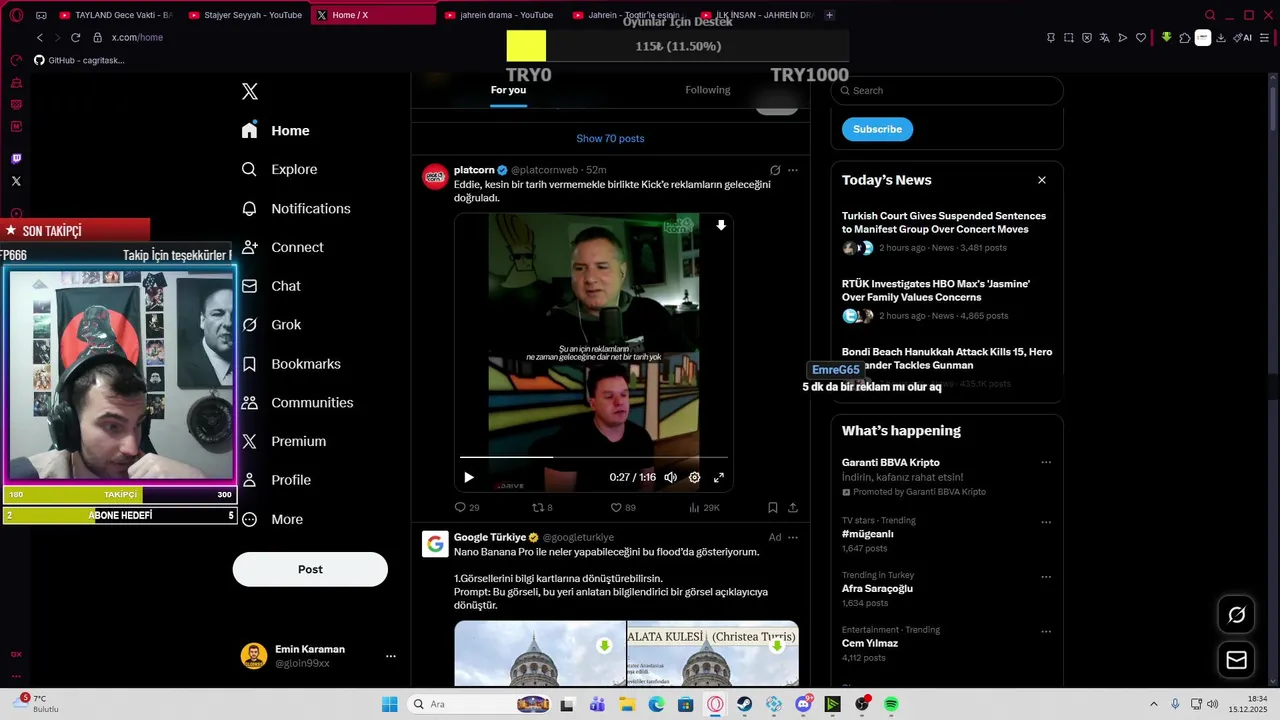Open more options for #mügeanlı trend

1046,522
